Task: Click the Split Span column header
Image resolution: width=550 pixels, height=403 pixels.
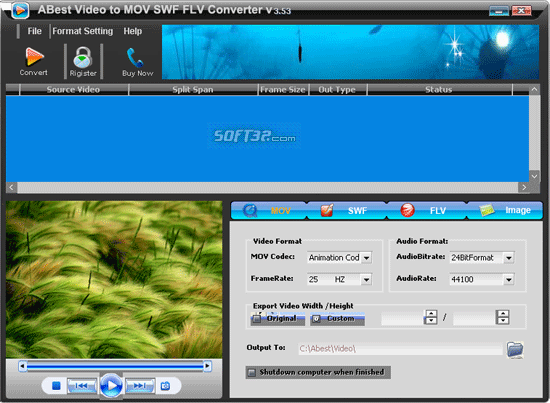Action: pyautogui.click(x=193, y=90)
